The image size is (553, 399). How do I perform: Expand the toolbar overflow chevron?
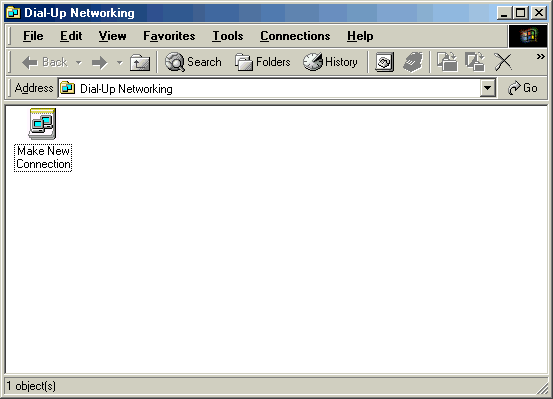(540, 56)
